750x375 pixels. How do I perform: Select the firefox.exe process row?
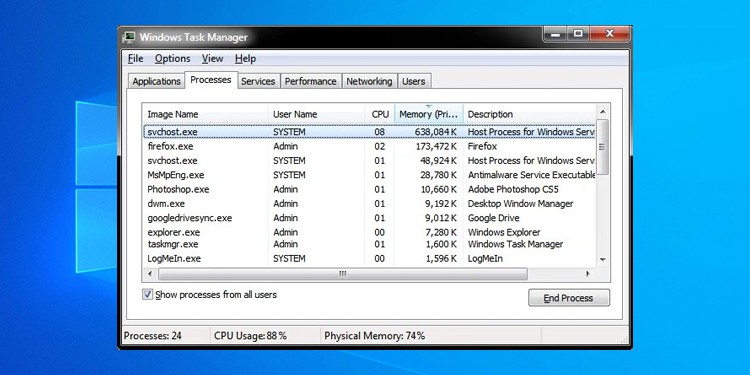[369, 146]
